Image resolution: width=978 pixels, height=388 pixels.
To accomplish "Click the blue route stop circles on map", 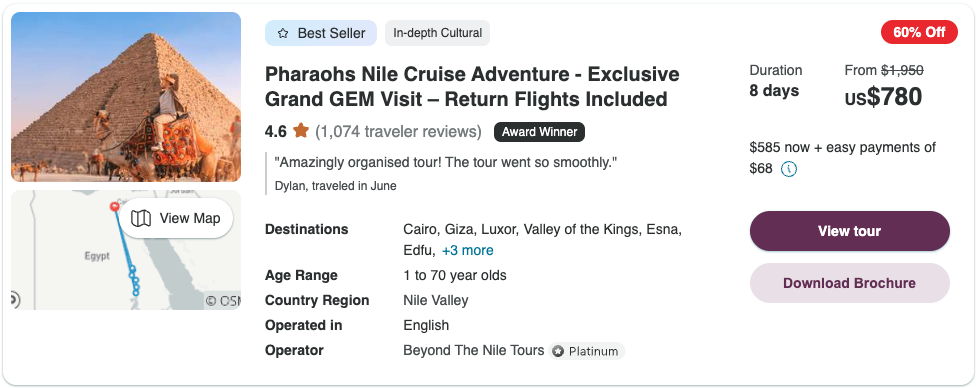I will point(134,281).
